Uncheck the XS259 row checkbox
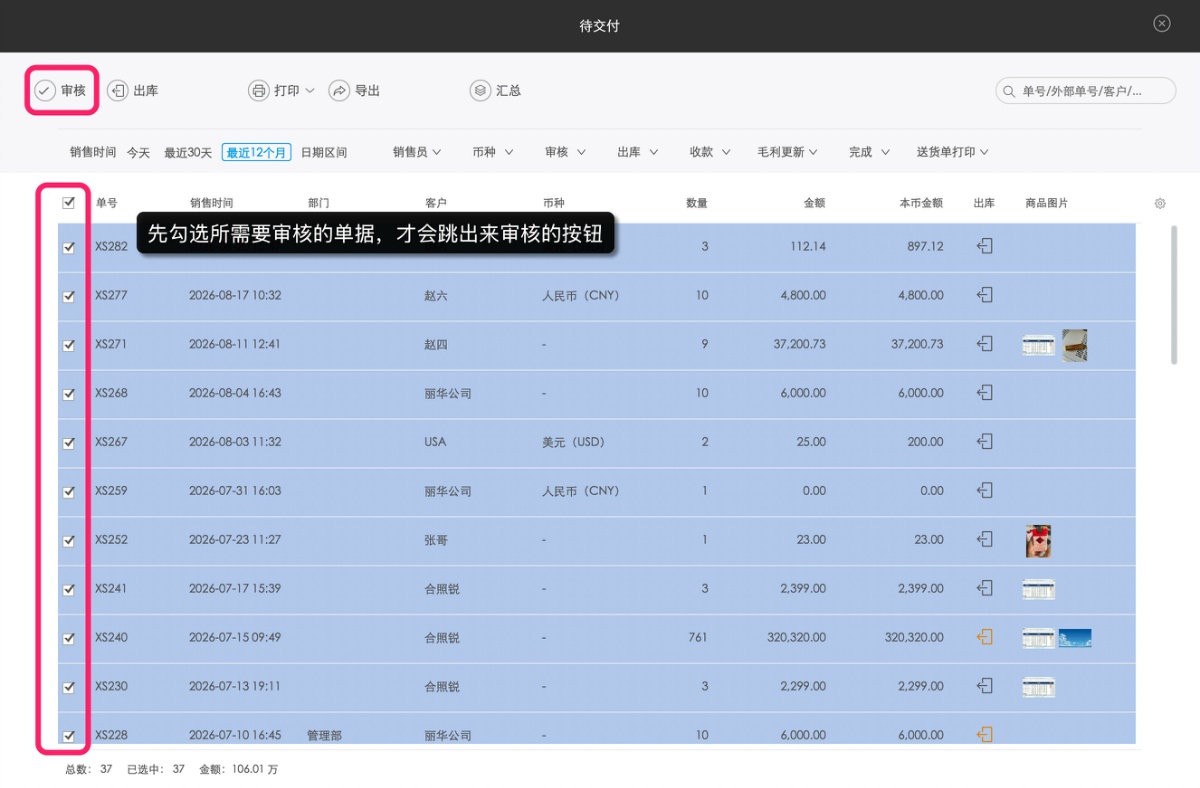This screenshot has height=788, width=1200. 69,492
